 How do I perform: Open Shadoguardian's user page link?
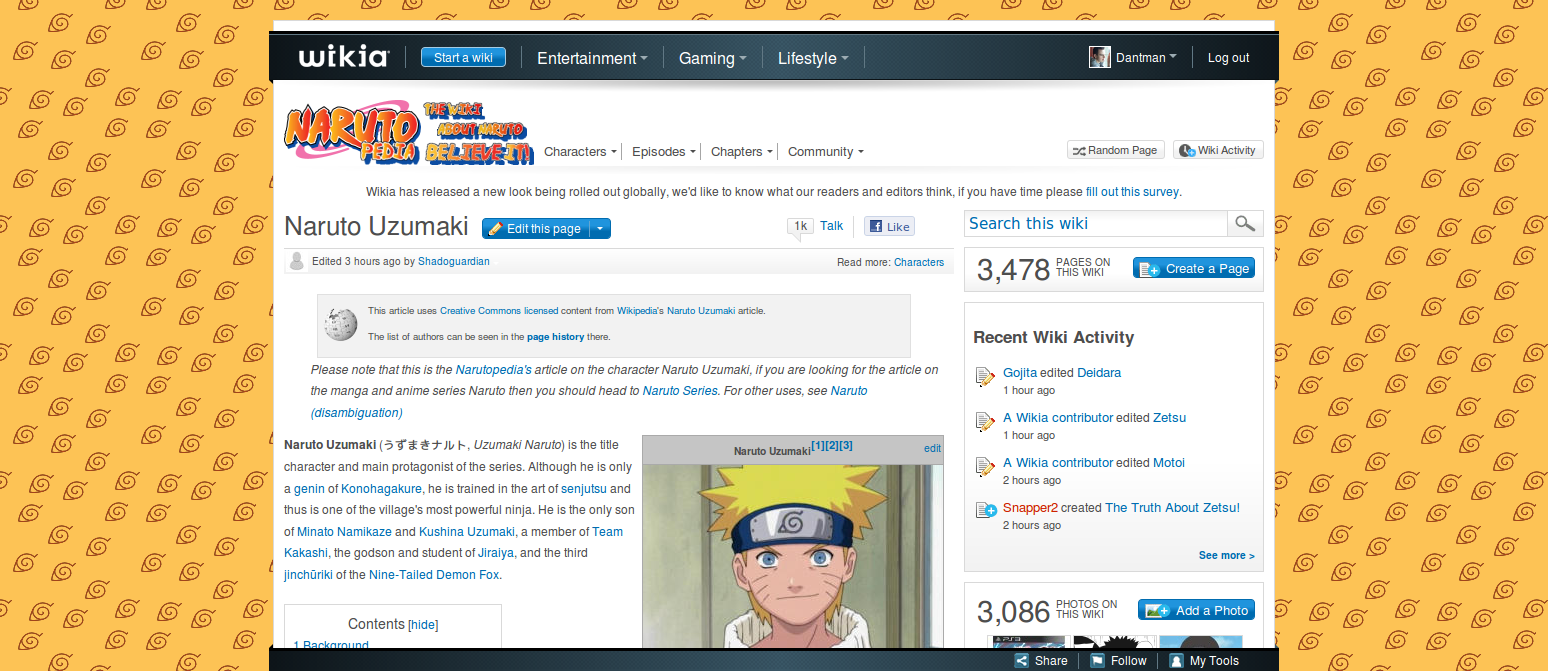454,262
